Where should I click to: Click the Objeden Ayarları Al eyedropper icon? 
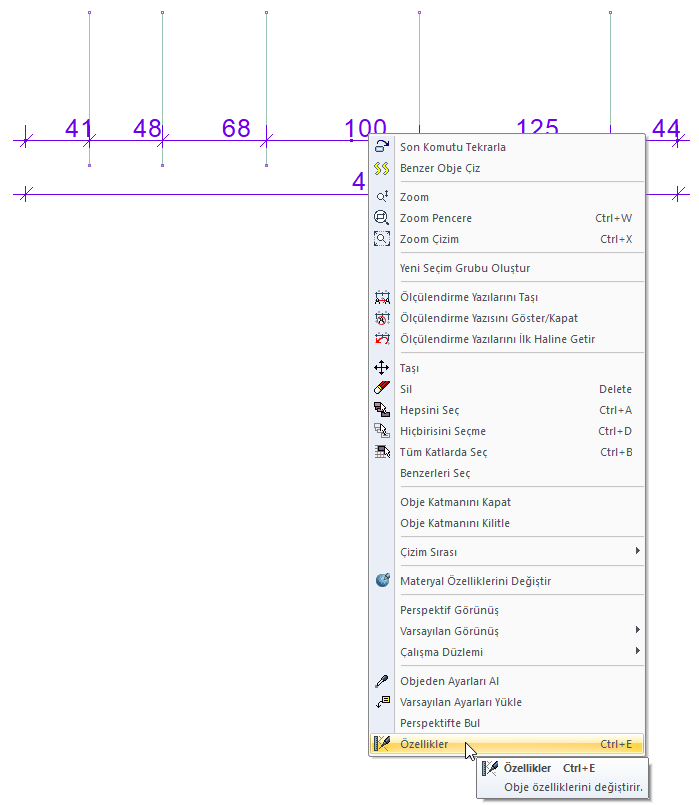[382, 681]
